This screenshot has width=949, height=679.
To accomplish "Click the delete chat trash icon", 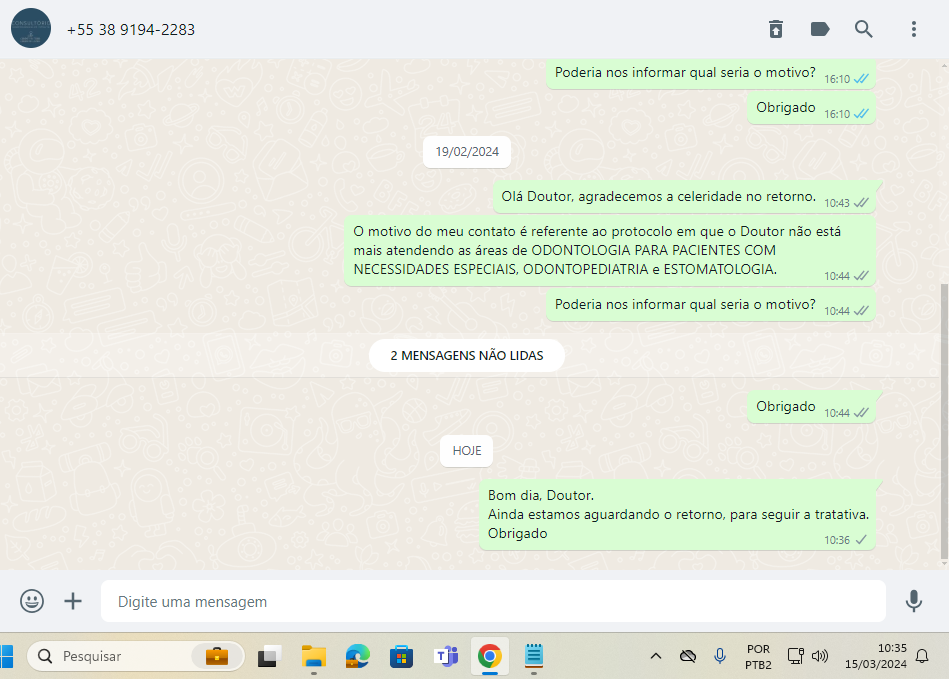I will pos(776,29).
